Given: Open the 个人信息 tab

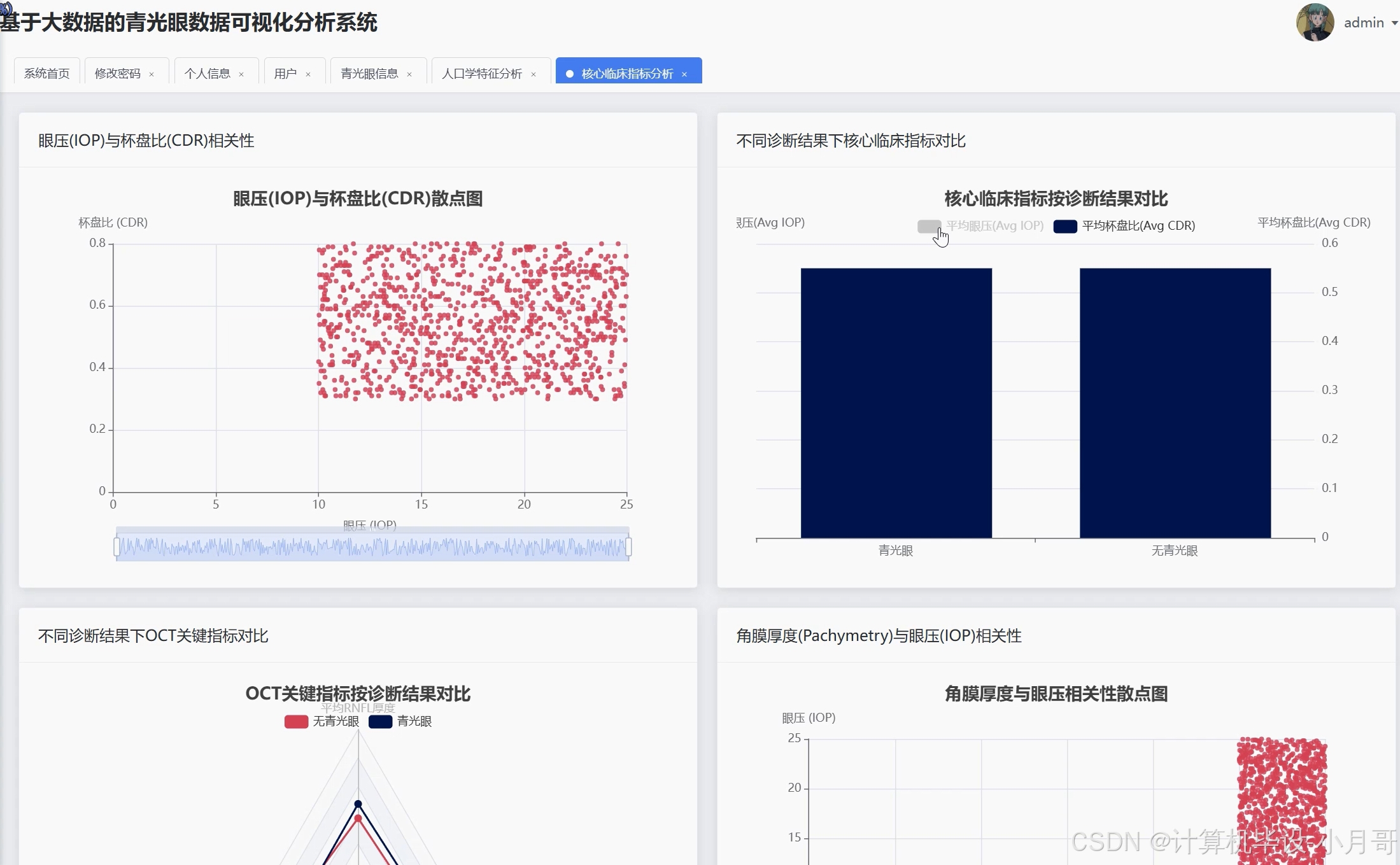Looking at the screenshot, I should [x=207, y=74].
